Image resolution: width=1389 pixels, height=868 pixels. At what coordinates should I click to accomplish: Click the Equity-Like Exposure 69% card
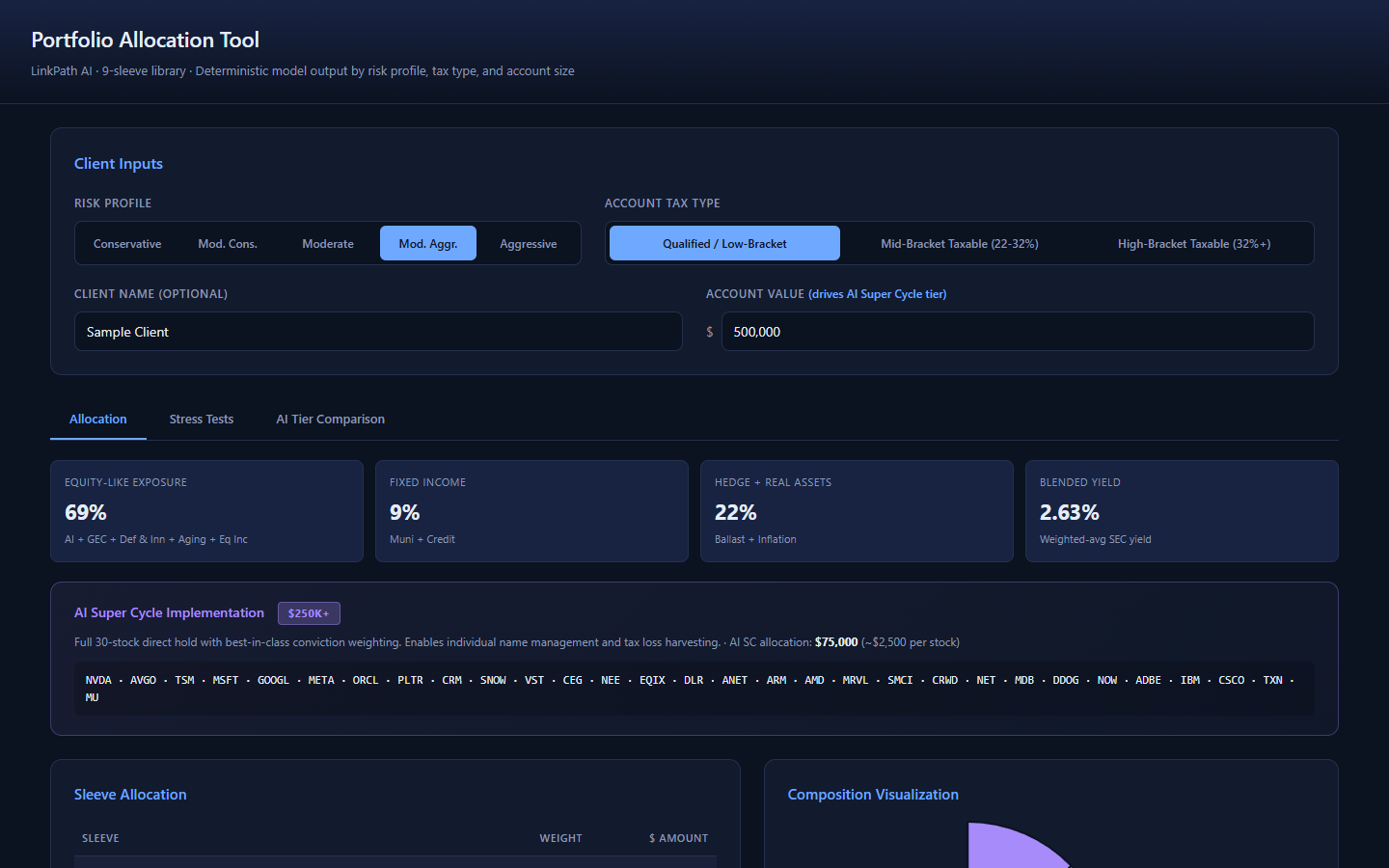coord(206,511)
